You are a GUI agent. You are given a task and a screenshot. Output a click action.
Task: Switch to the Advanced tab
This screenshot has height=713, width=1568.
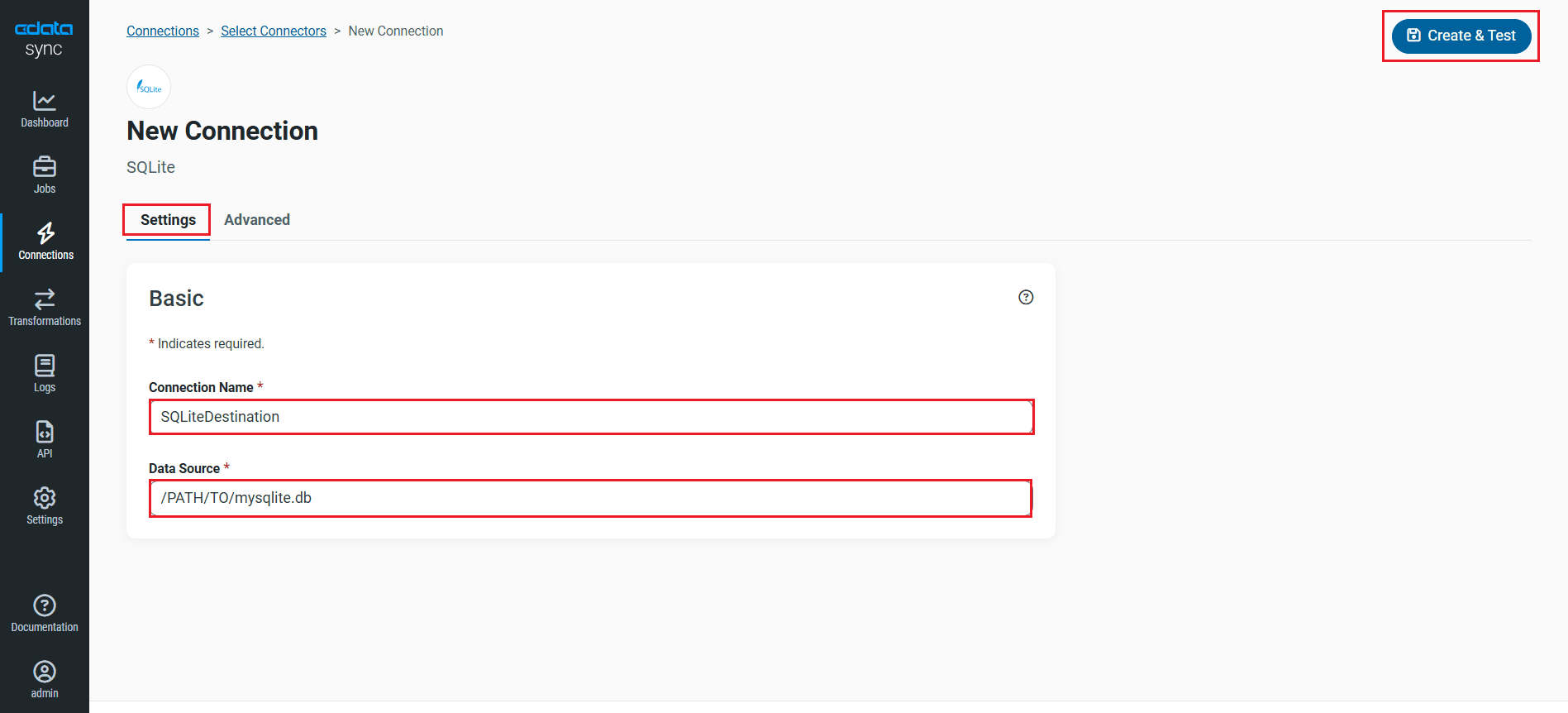[257, 220]
